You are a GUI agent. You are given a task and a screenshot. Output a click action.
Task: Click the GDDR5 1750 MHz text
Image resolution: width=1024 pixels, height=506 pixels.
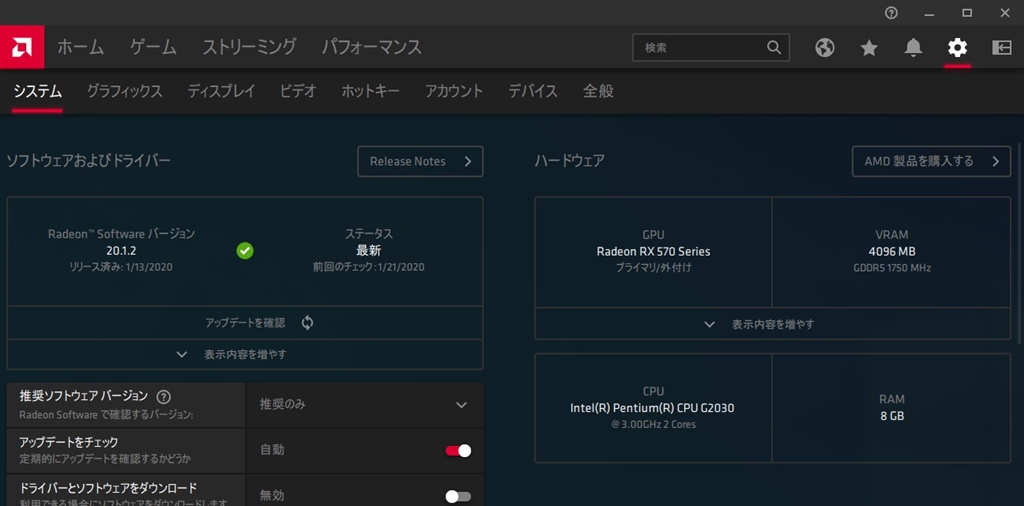click(x=891, y=268)
